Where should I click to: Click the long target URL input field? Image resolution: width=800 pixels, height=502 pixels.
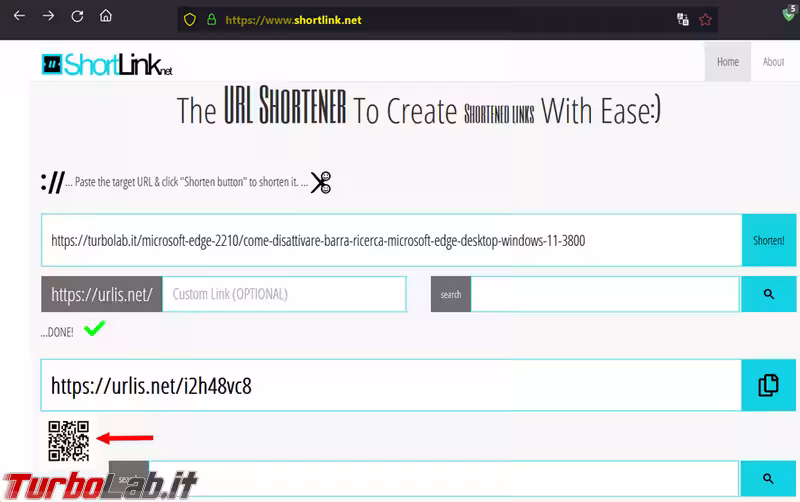click(x=390, y=240)
